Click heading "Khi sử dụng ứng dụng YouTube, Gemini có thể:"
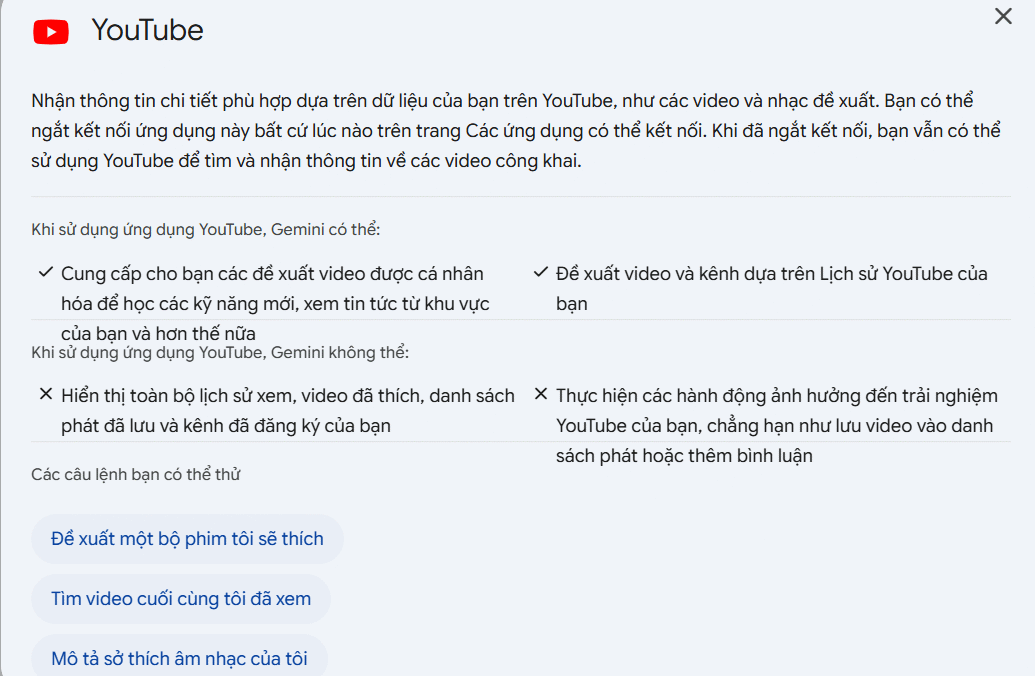The image size is (1035, 676). (205, 229)
